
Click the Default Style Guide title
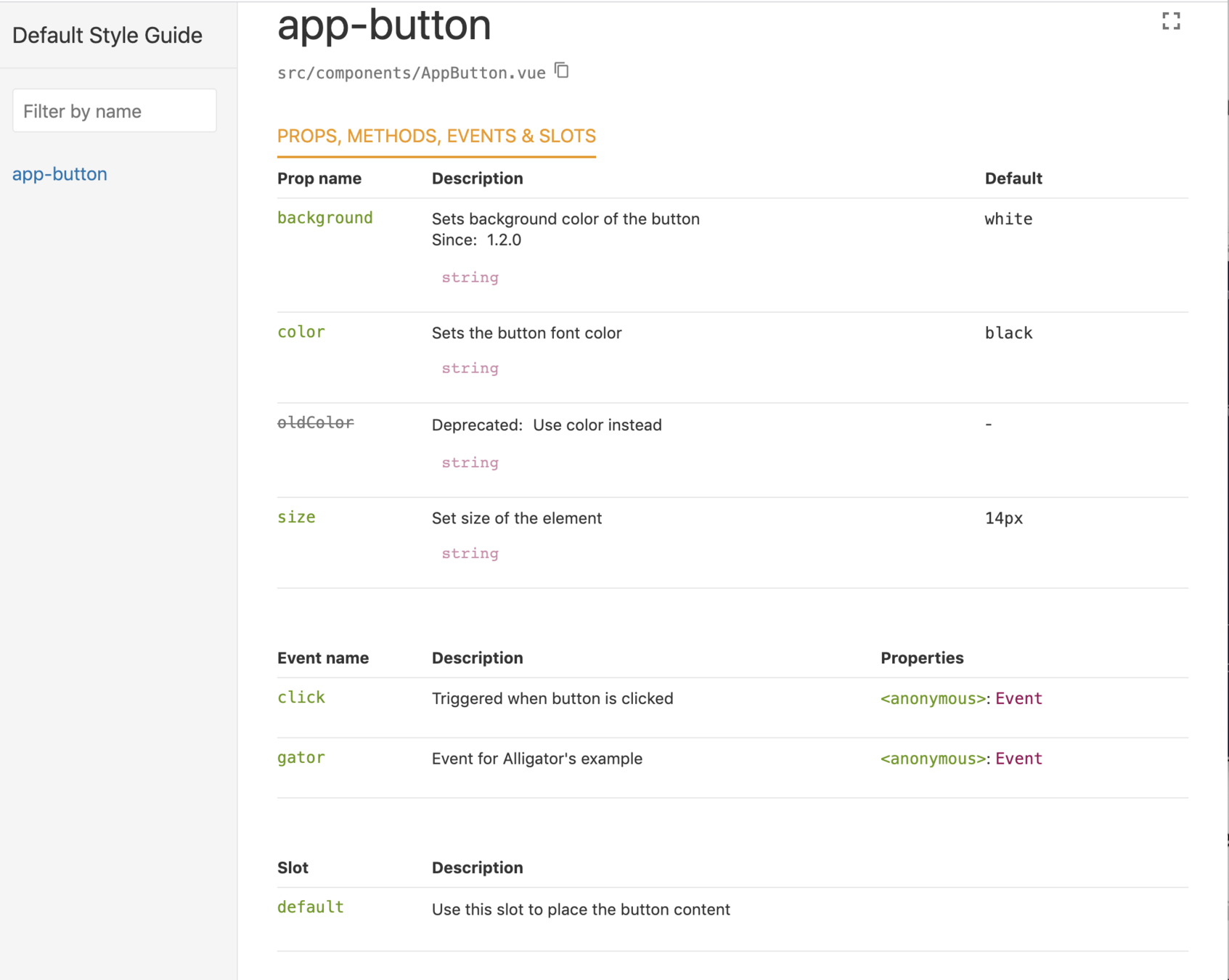(107, 35)
